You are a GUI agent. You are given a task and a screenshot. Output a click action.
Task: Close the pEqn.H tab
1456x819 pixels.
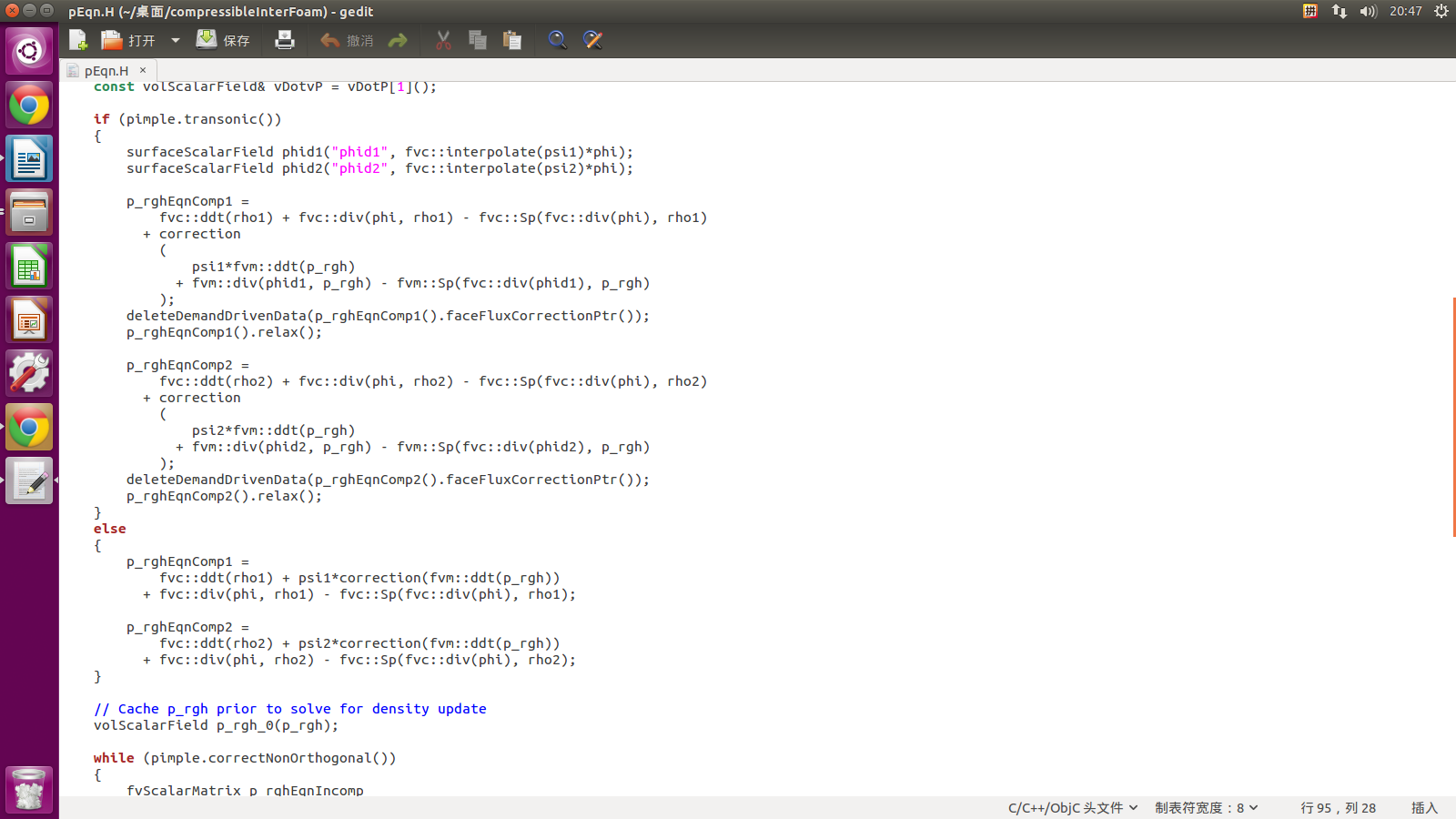point(143,70)
